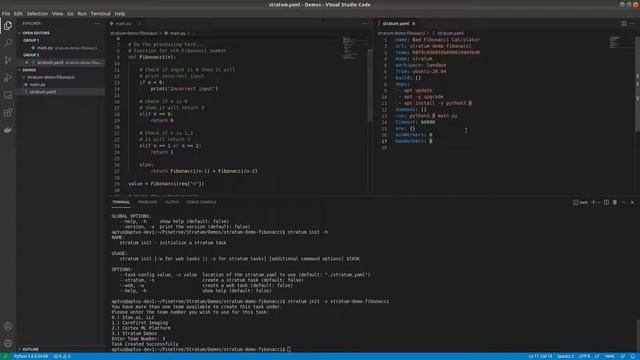Open the Extensions view

[x=8, y=113]
